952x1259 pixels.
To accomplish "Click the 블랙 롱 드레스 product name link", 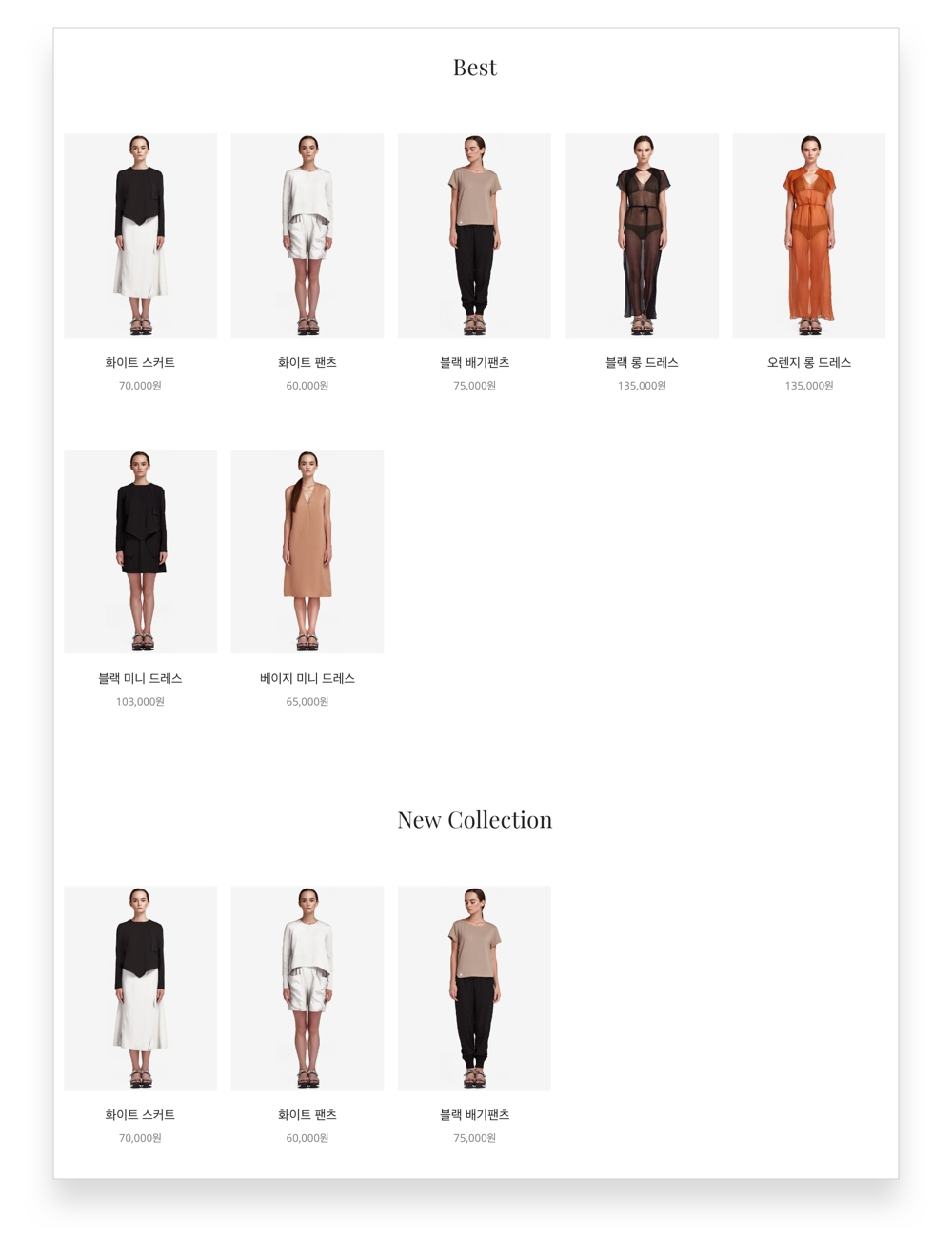I will [x=642, y=363].
